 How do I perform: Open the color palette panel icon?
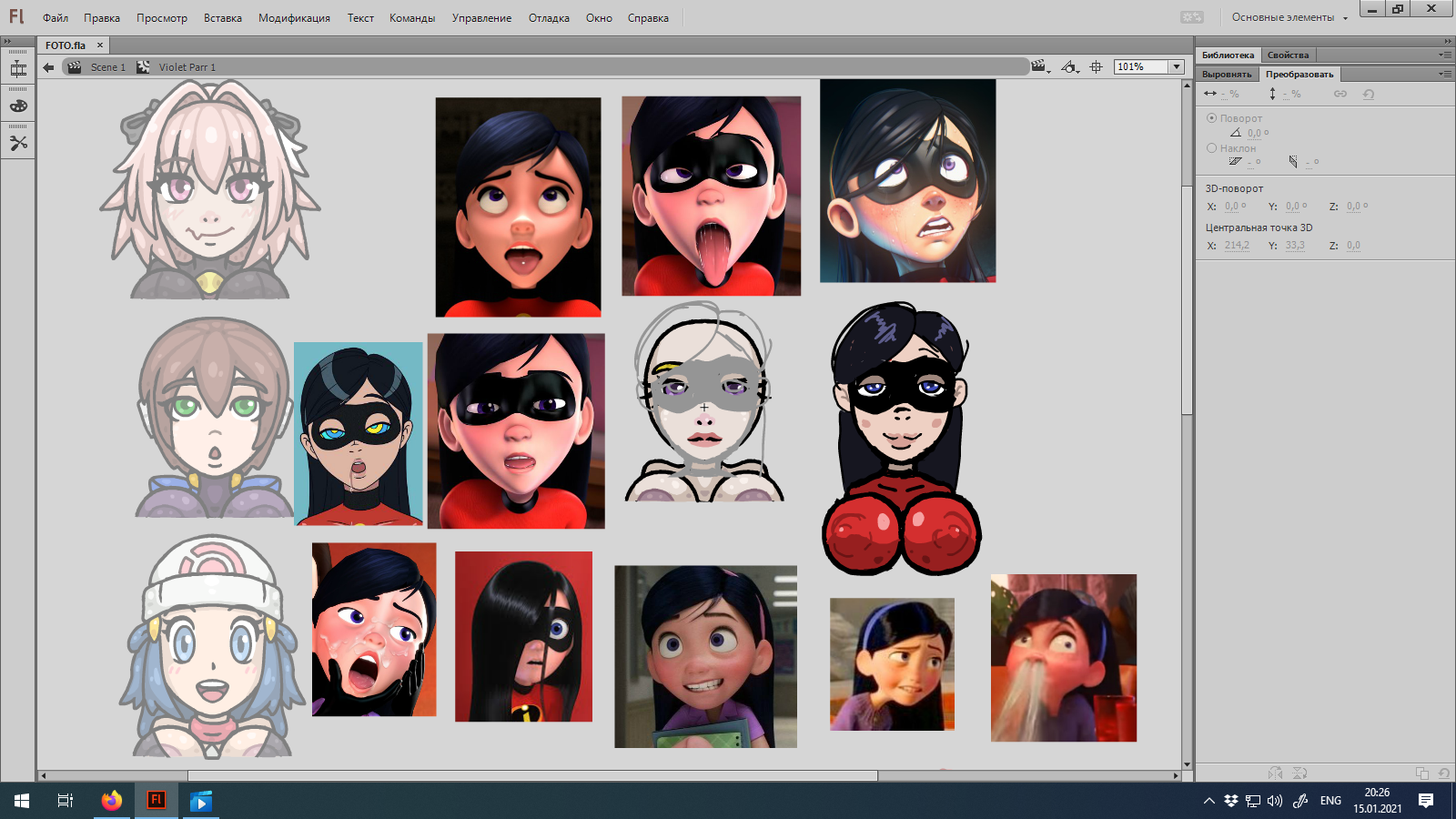[x=18, y=106]
